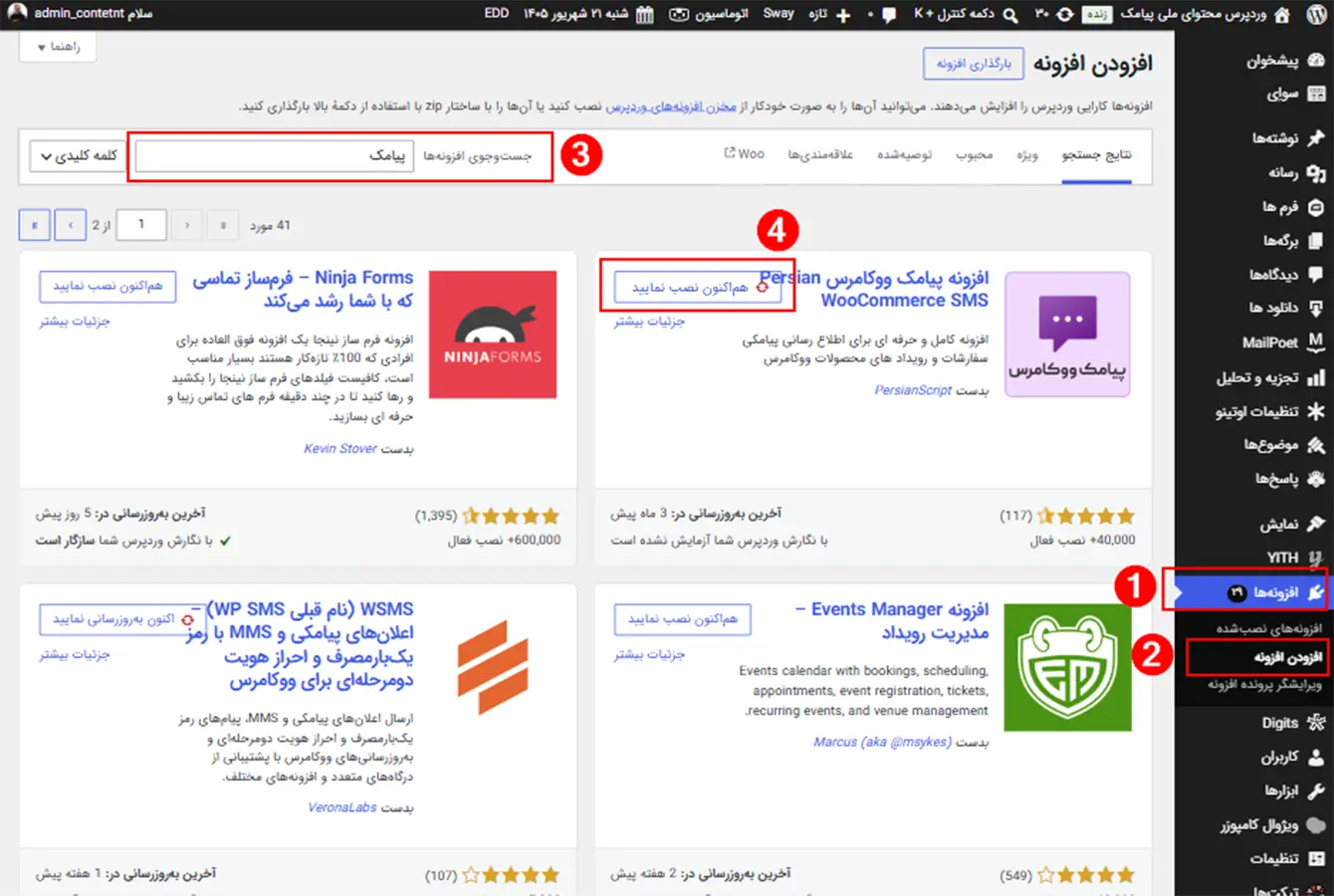This screenshot has height=896, width=1334.
Task: Click the plus 'تازه' new content icon
Action: (843, 15)
